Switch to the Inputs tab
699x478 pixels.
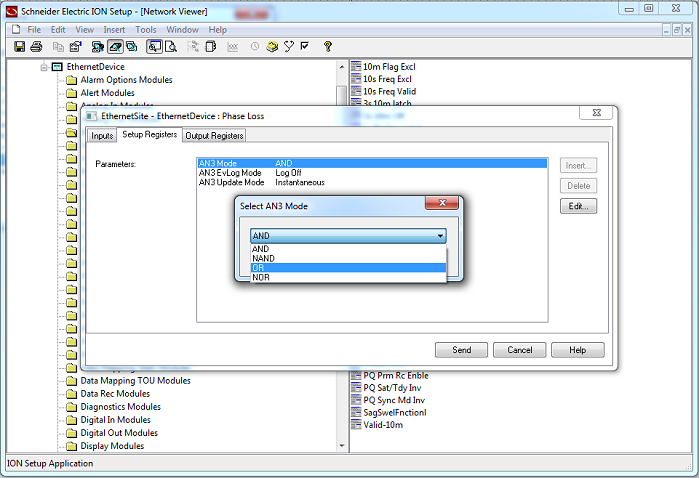click(x=102, y=136)
